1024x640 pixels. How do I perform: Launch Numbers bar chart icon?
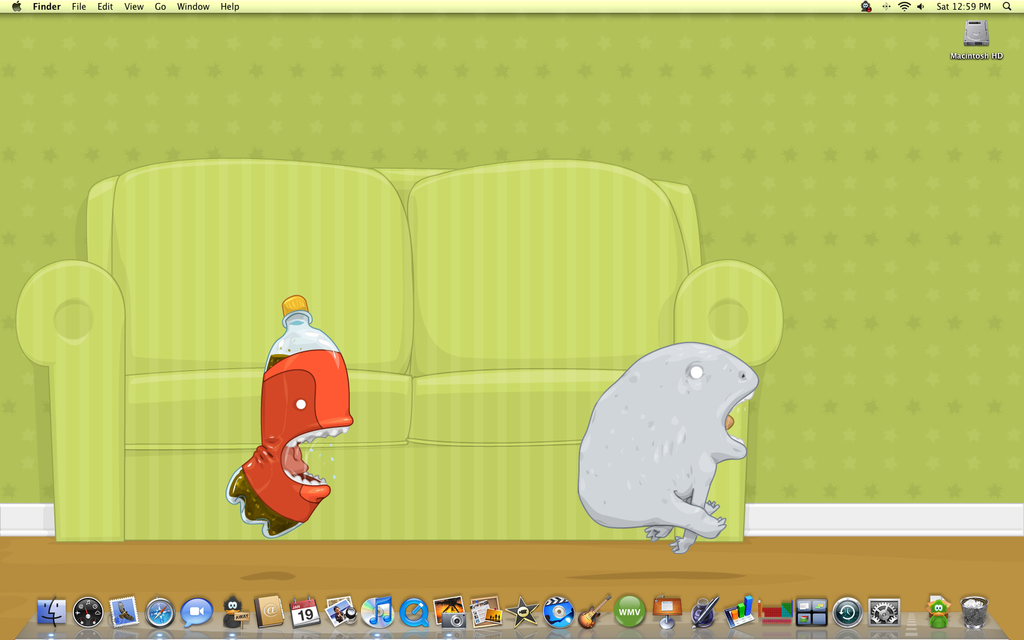tap(739, 612)
